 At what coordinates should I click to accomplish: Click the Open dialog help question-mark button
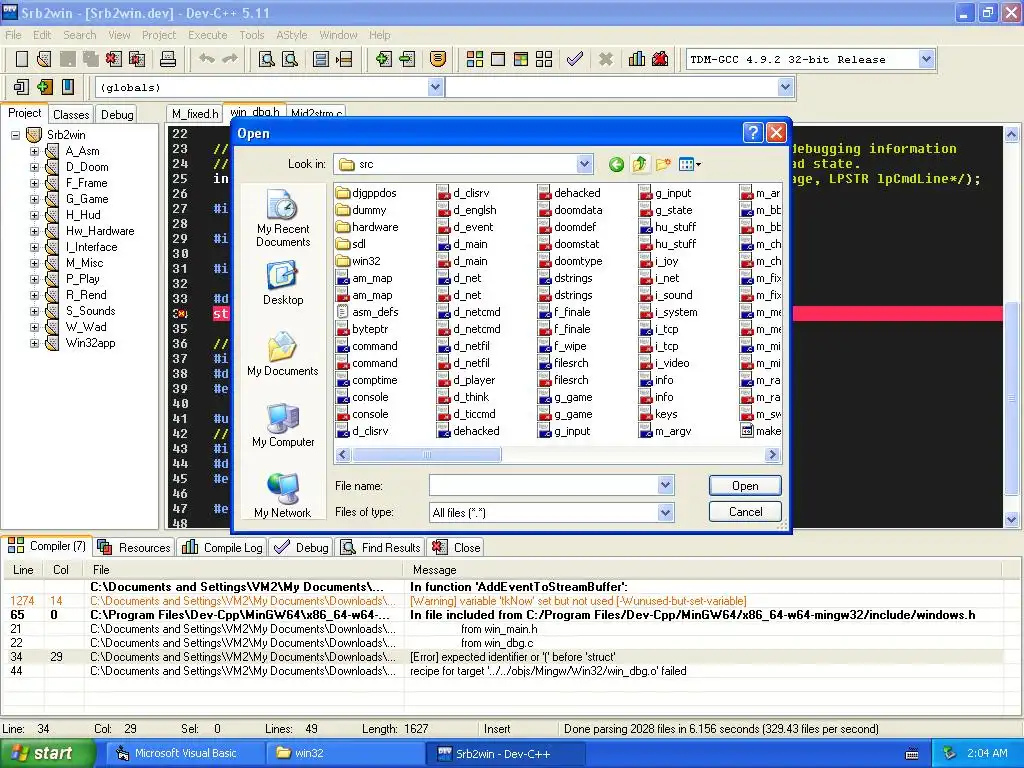coord(752,133)
